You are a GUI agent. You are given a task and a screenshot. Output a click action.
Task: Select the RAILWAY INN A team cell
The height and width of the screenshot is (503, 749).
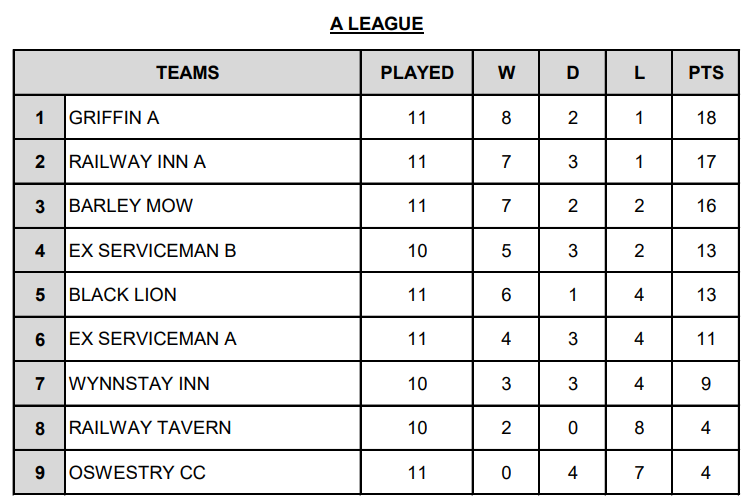pyautogui.click(x=137, y=162)
